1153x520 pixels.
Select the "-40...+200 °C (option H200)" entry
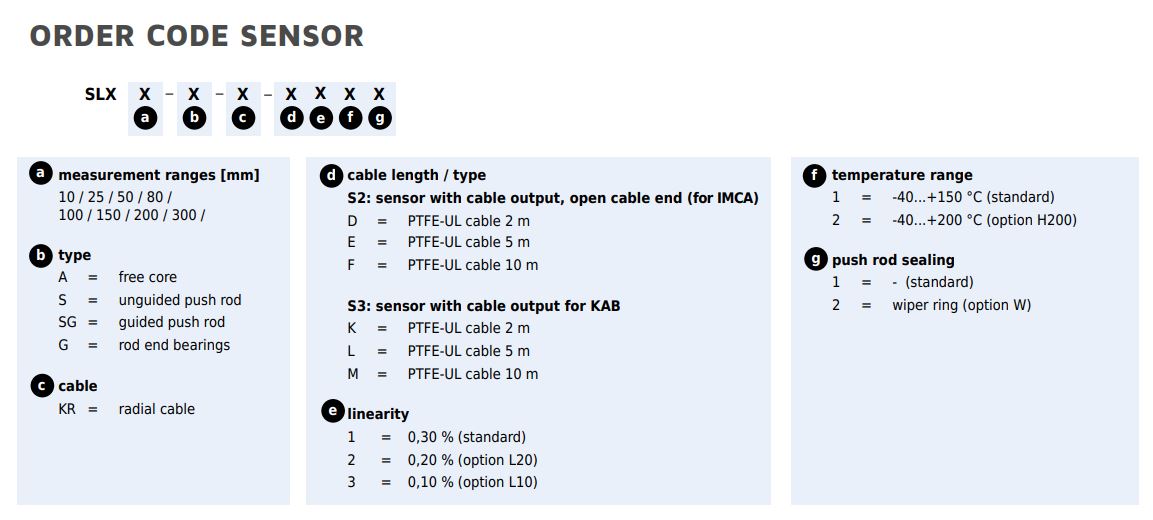[x=984, y=220]
